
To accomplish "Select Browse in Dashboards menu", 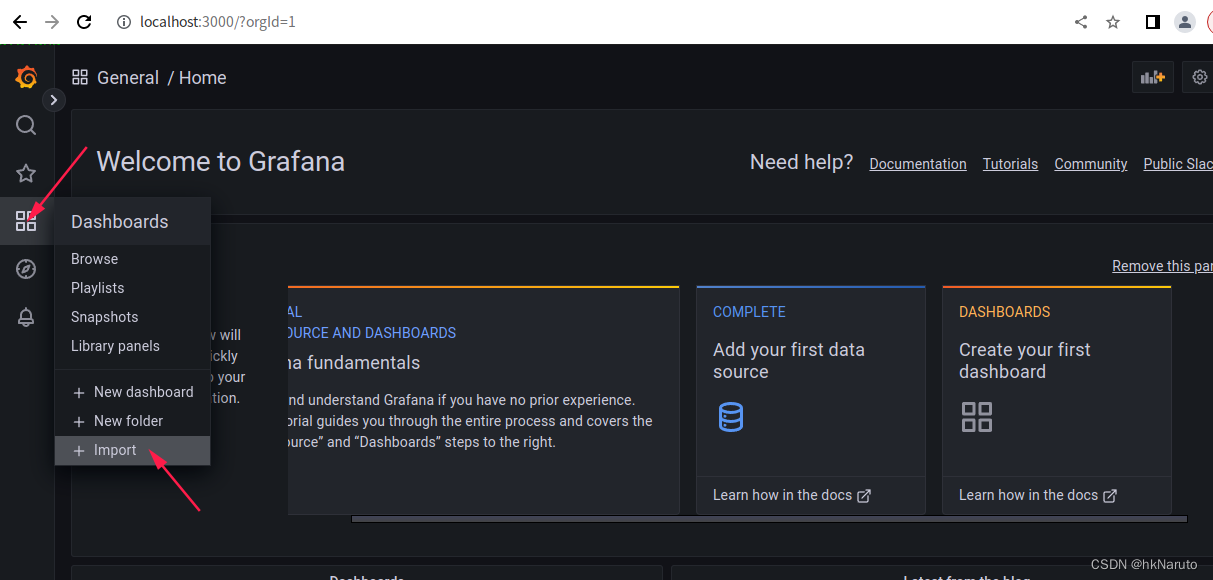I will point(94,259).
